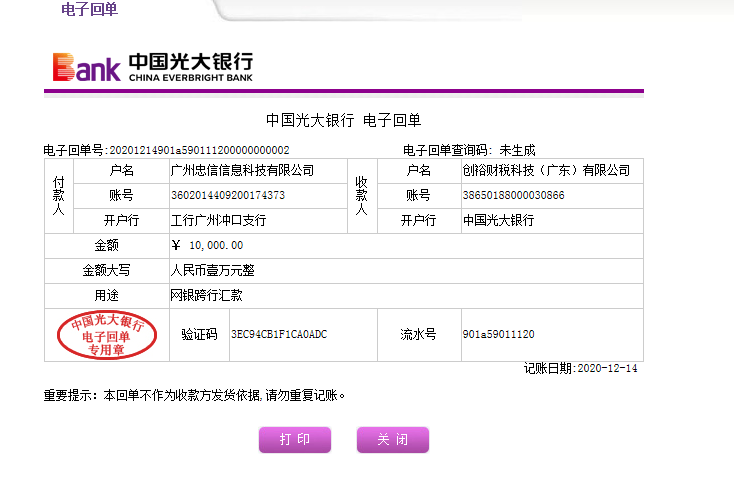The width and height of the screenshot is (734, 488).
Task: Click the 金额大写 label cell
Action: tap(107, 271)
